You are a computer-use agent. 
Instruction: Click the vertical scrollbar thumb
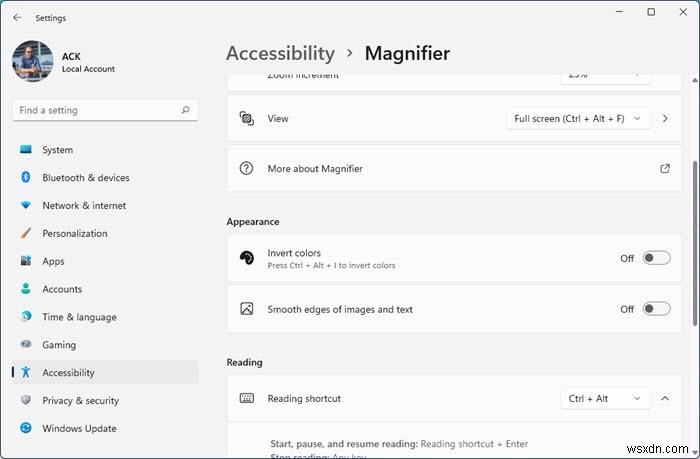695,243
